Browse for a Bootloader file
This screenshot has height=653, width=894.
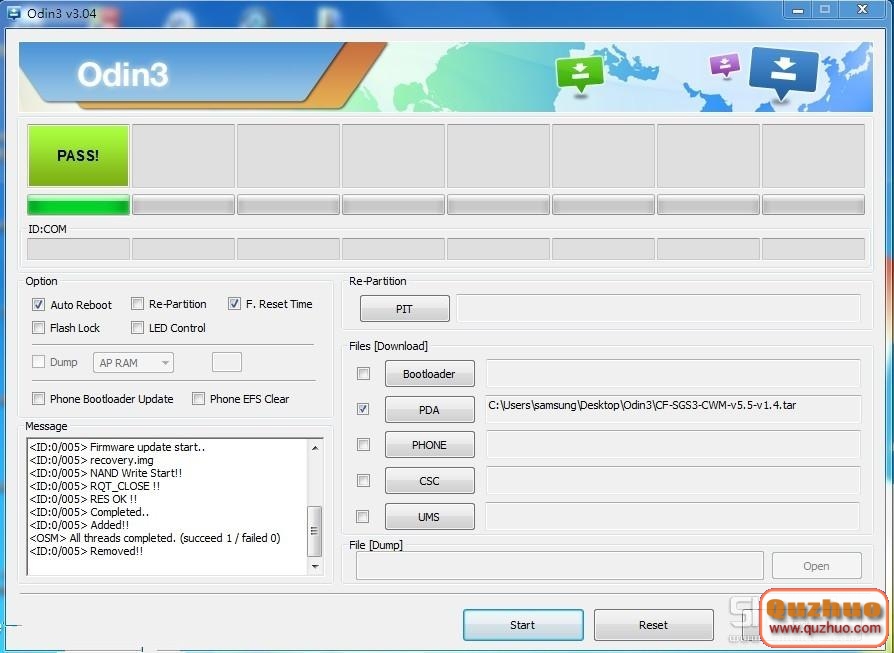(429, 374)
